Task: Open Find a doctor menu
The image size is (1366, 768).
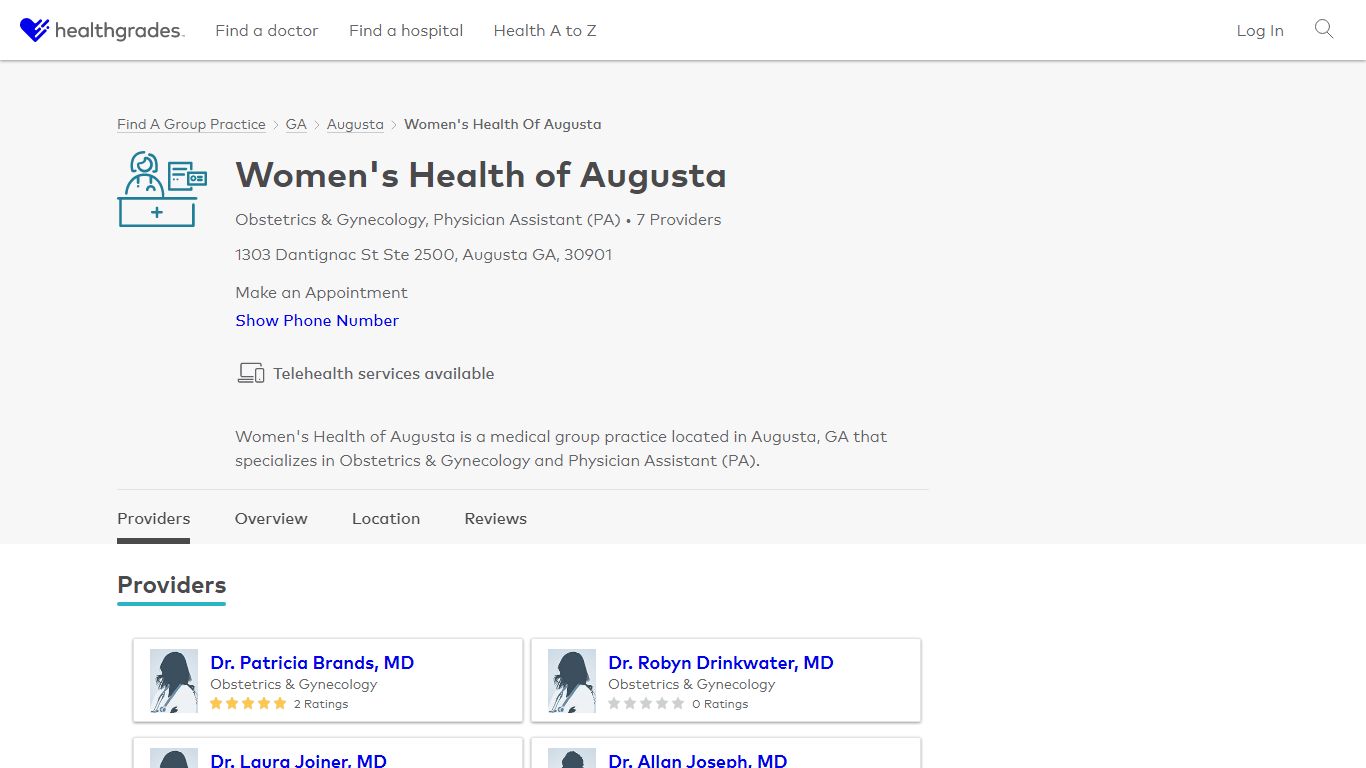Action: click(267, 31)
